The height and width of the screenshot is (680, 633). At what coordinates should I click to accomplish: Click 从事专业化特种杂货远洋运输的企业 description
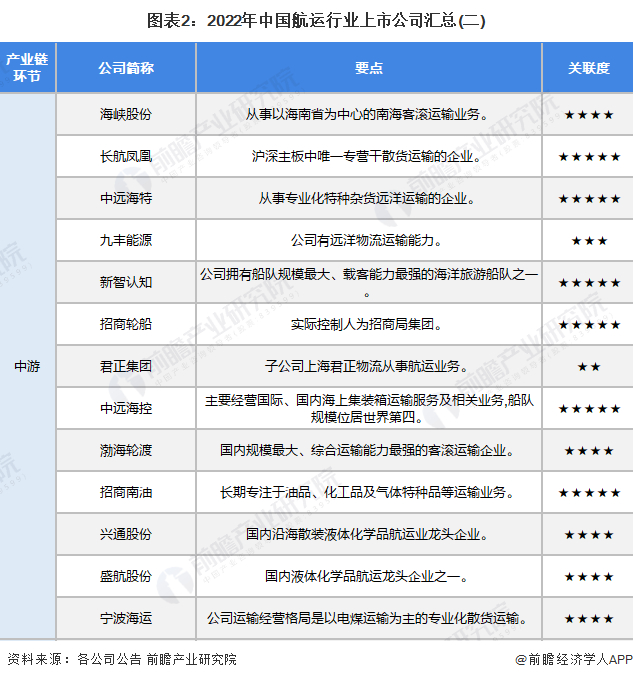tap(367, 199)
